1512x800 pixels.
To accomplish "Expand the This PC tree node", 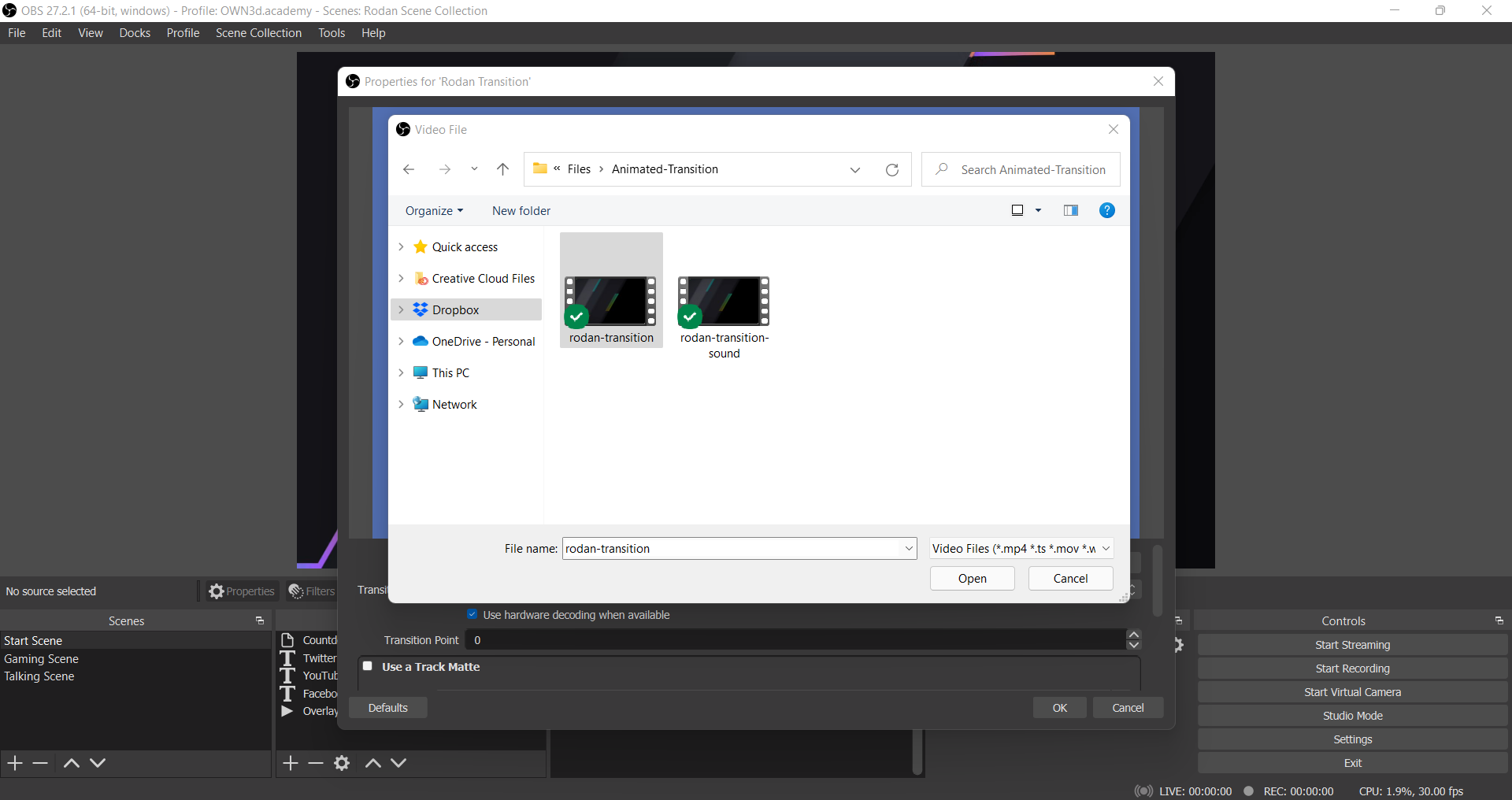I will (401, 373).
